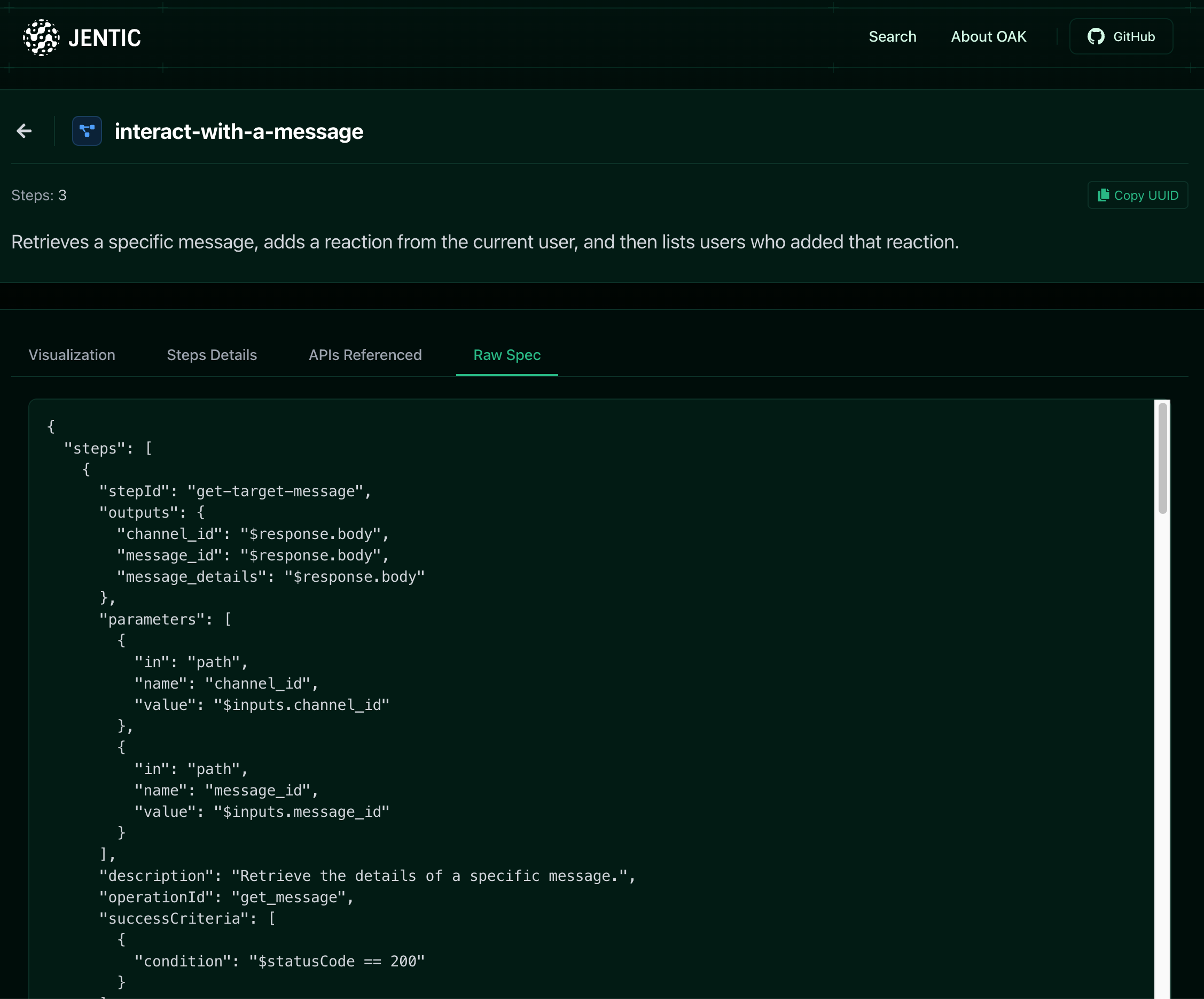Copy the workflow UUID
The image size is (1204, 999).
coord(1137,196)
